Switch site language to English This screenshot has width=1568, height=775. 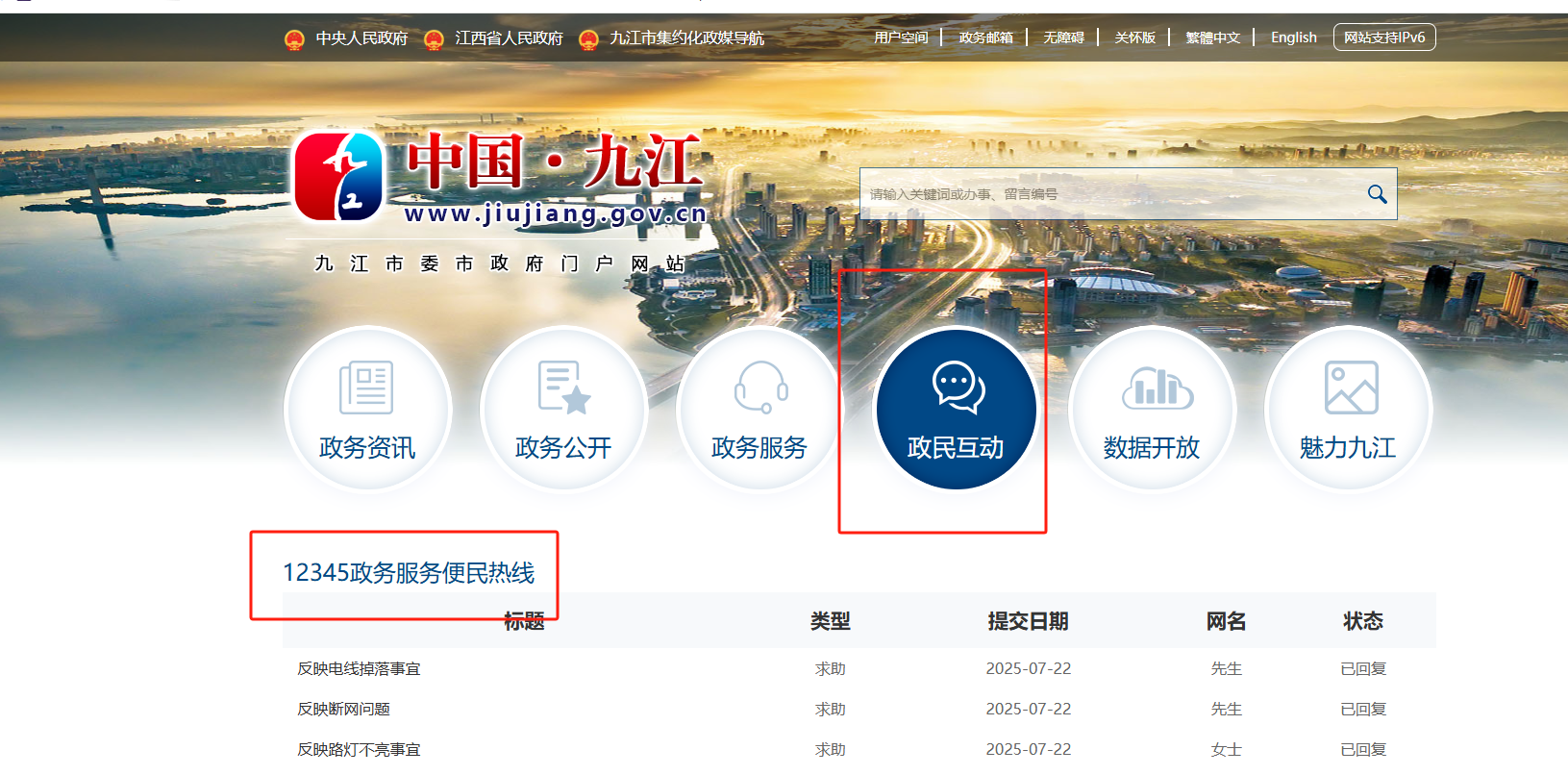tap(1293, 37)
